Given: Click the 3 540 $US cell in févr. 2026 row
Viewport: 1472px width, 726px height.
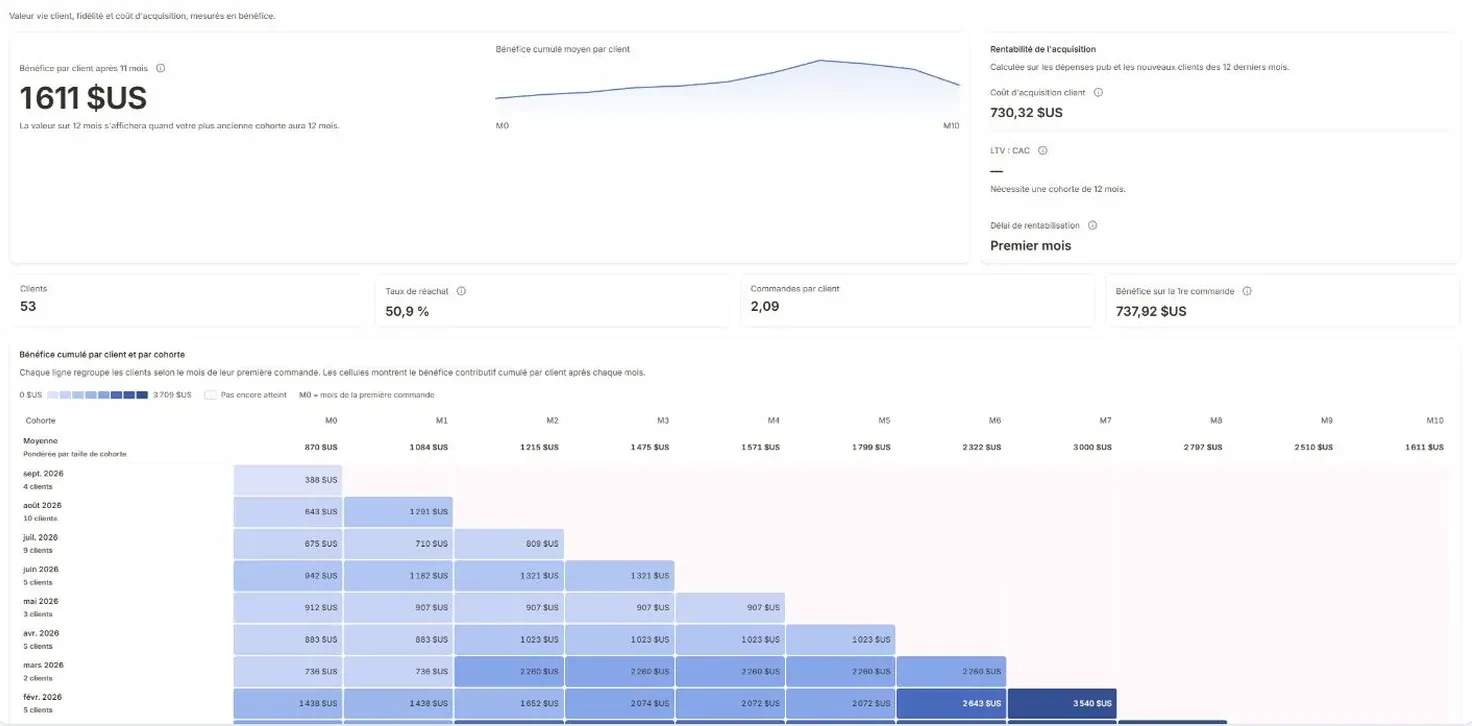Looking at the screenshot, I should point(1062,704).
